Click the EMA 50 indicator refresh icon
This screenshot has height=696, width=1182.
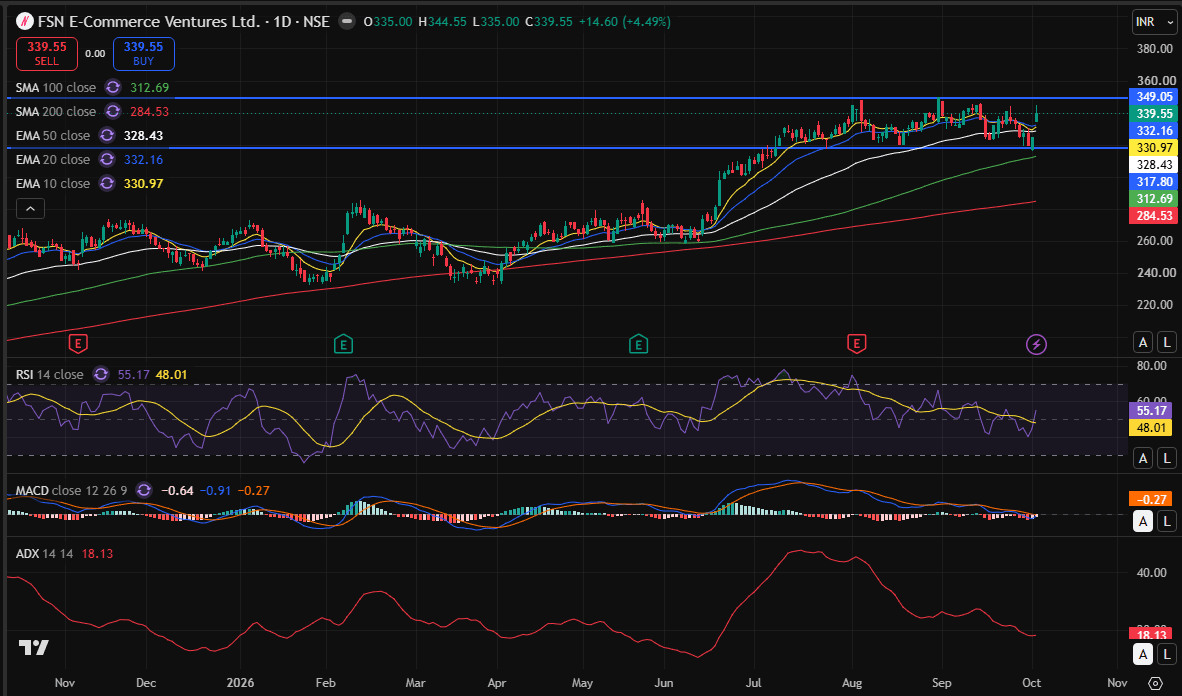point(107,136)
